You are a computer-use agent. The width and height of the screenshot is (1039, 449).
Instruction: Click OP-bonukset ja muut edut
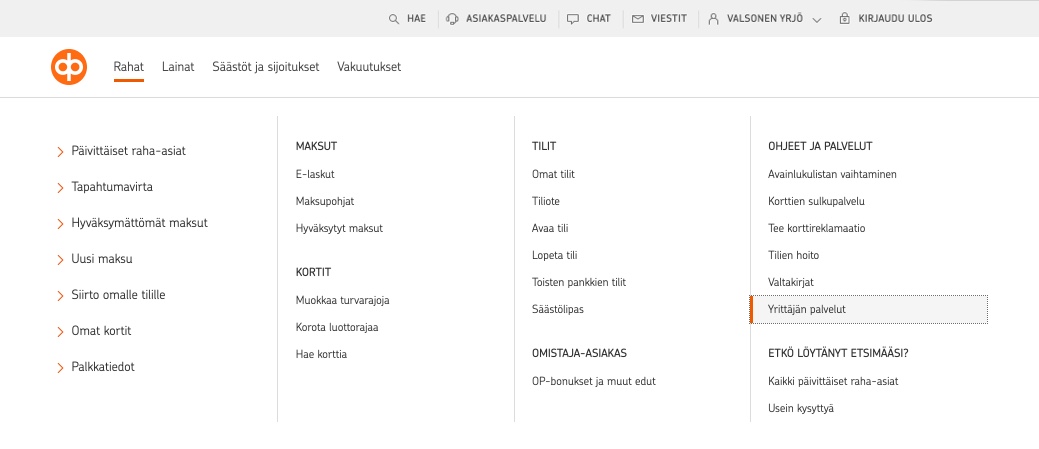click(x=593, y=381)
